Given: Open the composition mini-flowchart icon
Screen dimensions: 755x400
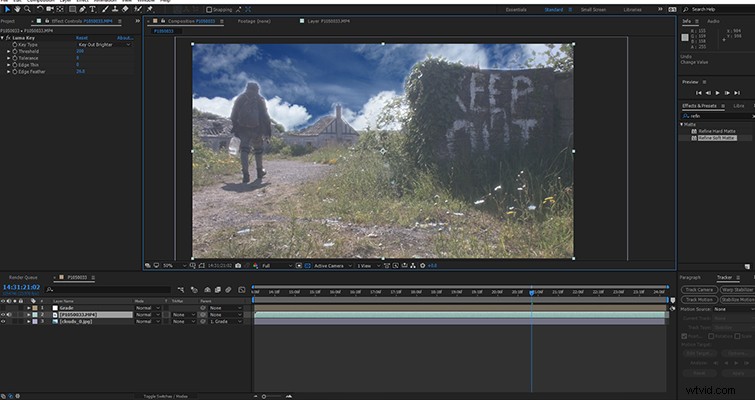Looking at the screenshot, I should pyautogui.click(x=181, y=290).
